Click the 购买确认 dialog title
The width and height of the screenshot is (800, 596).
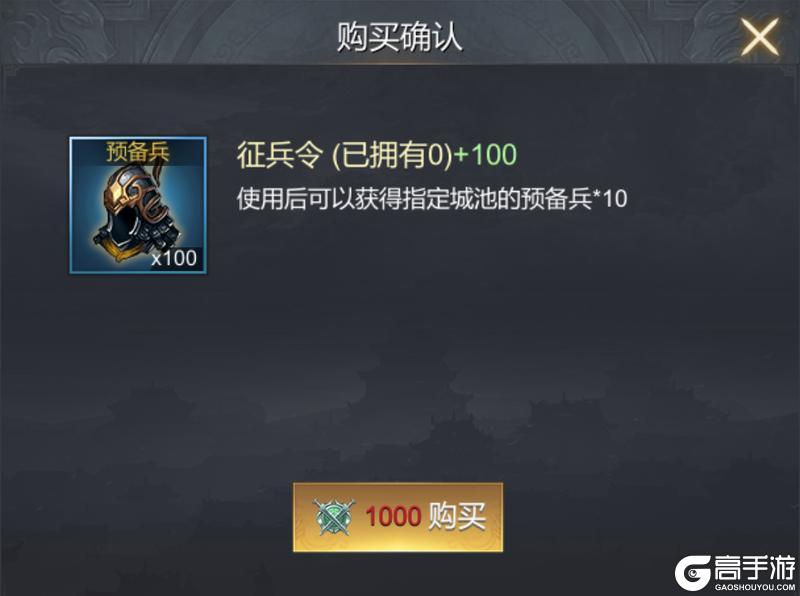tap(399, 37)
